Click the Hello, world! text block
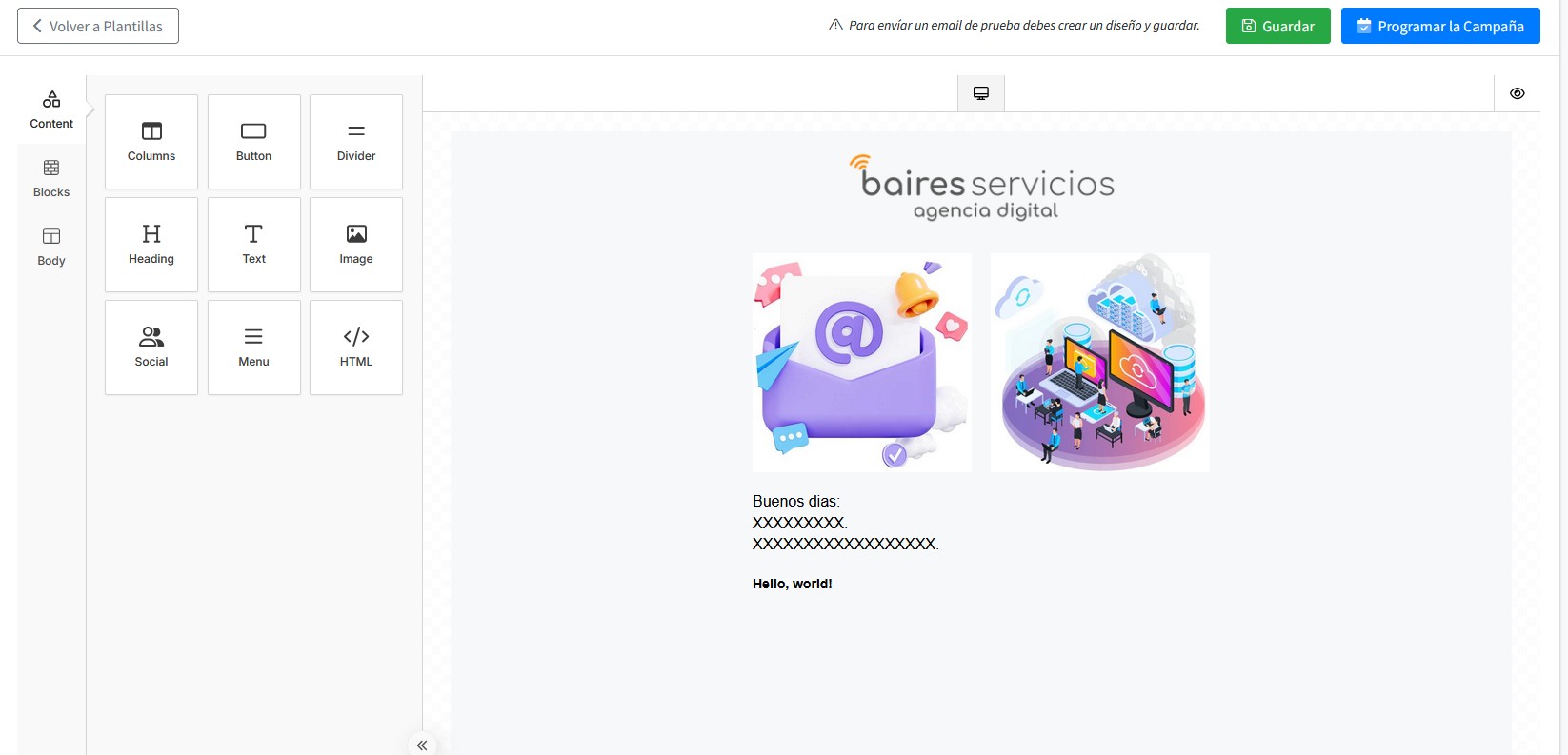1568x755 pixels. pos(793,584)
